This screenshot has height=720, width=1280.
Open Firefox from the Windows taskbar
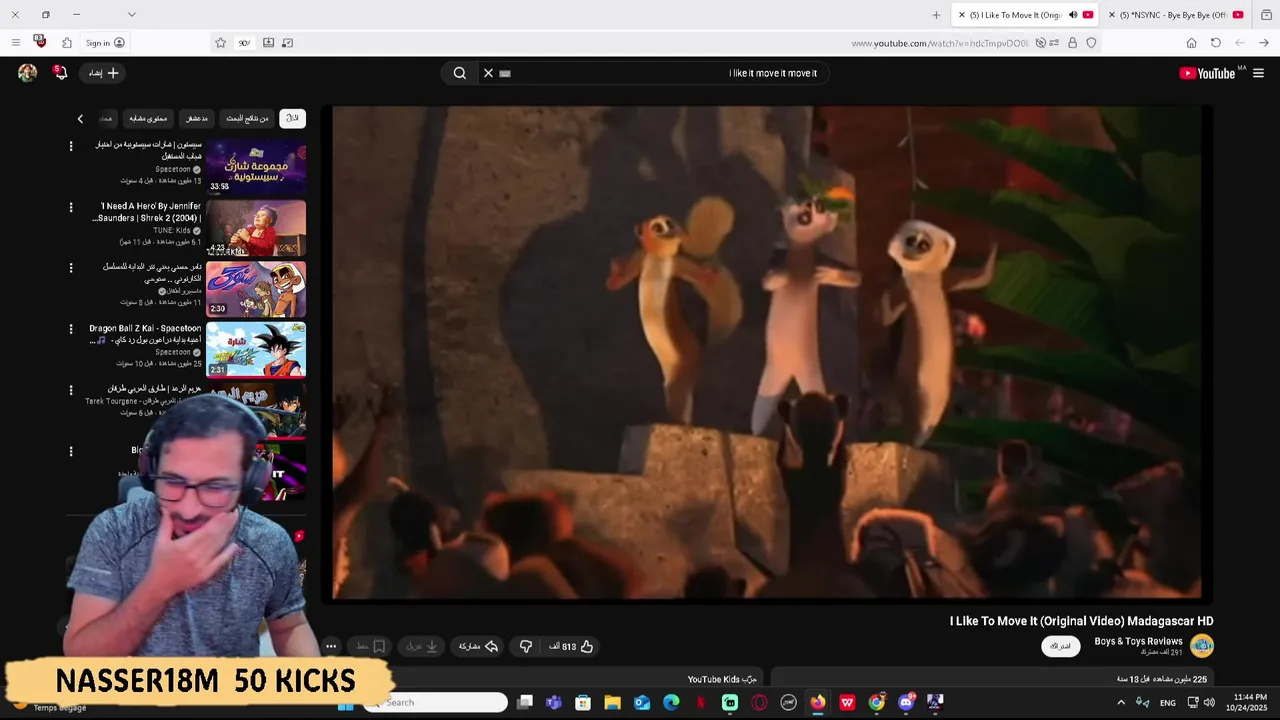(818, 702)
